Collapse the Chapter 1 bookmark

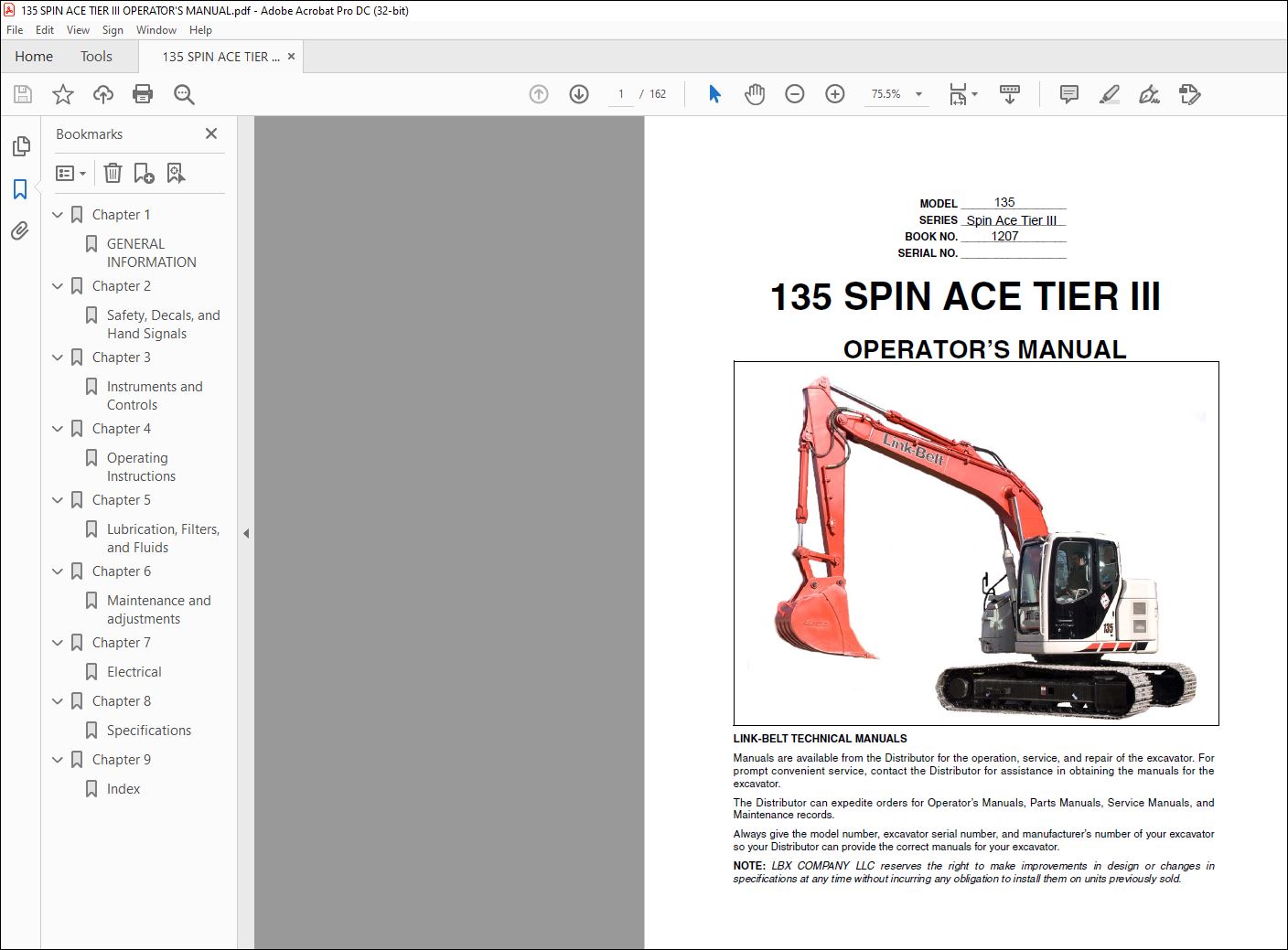[58, 215]
